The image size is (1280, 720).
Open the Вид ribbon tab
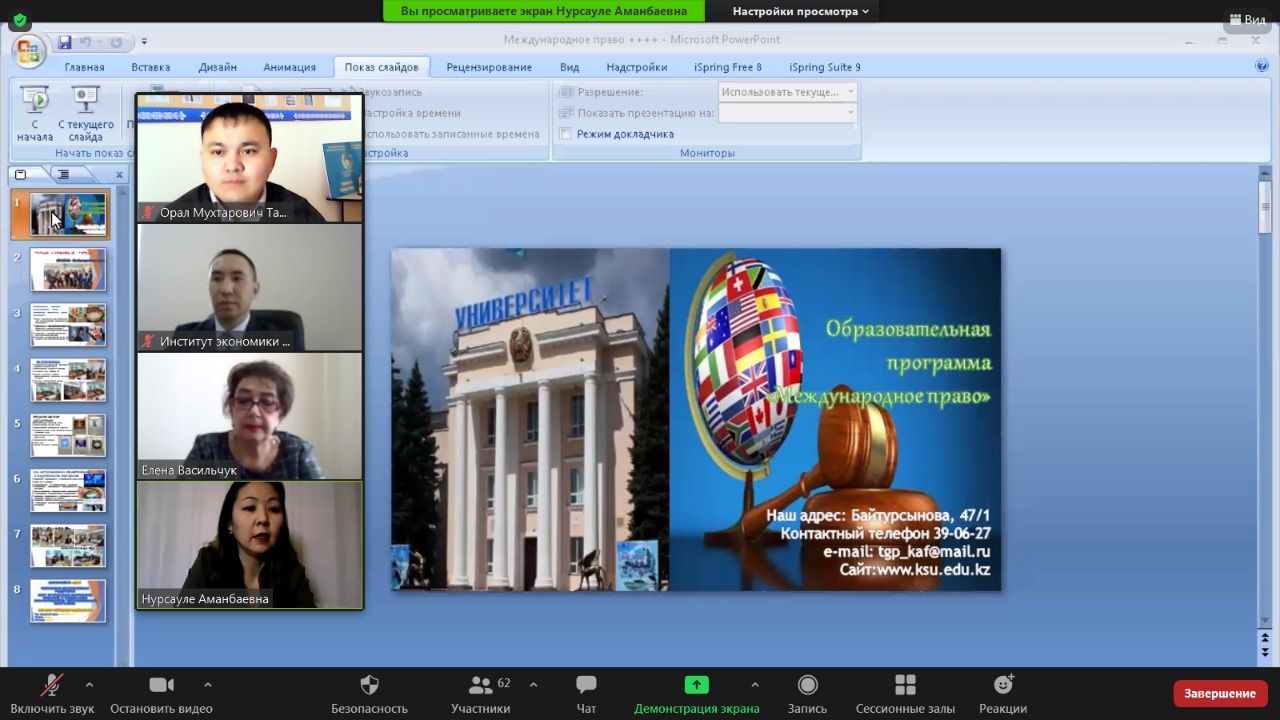click(x=569, y=67)
